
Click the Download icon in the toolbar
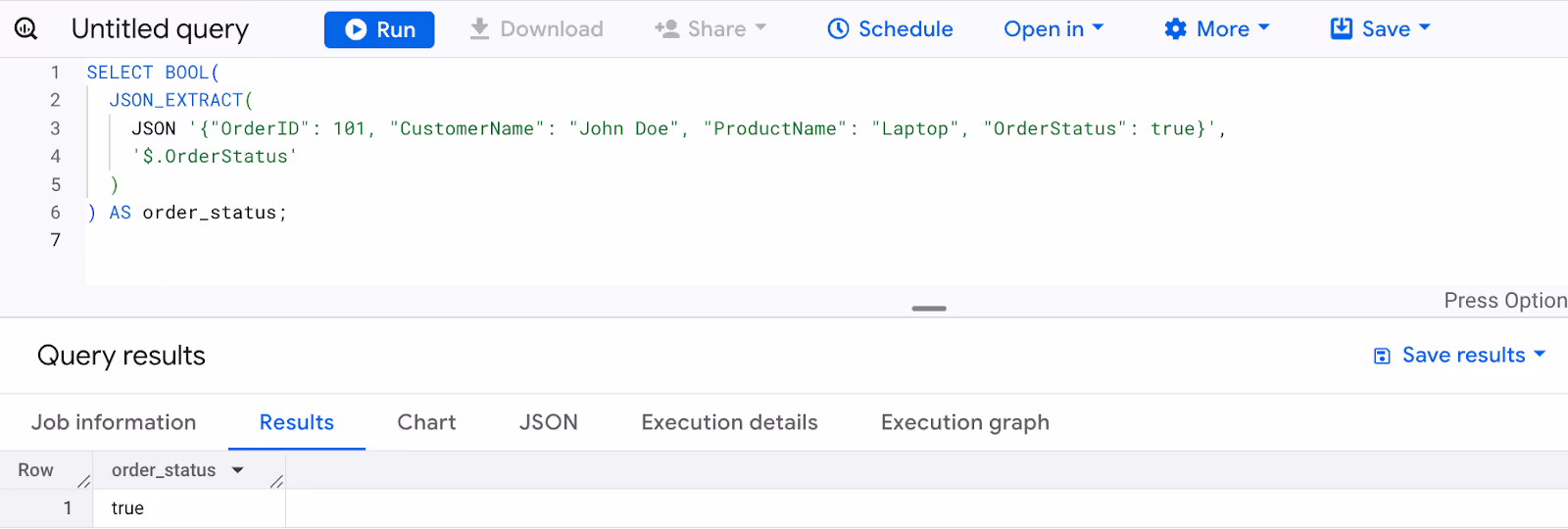479,29
